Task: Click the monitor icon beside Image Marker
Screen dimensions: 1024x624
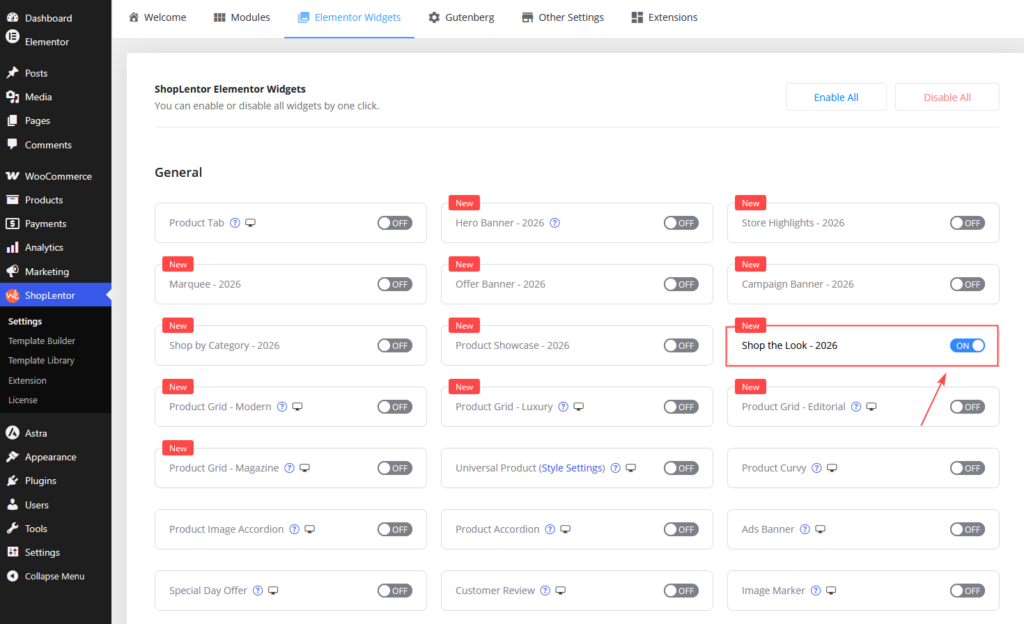Action: point(831,591)
